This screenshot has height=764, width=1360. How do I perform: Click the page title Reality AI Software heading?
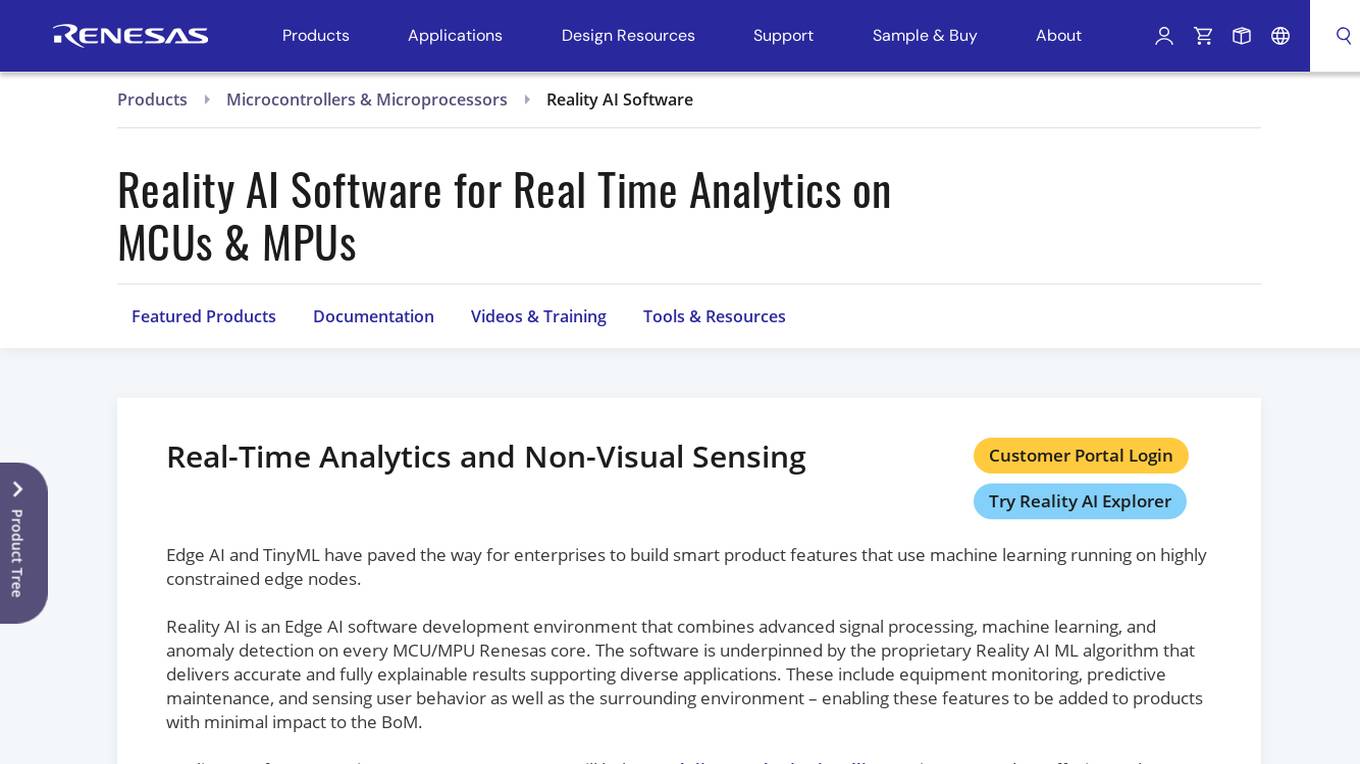(x=504, y=215)
